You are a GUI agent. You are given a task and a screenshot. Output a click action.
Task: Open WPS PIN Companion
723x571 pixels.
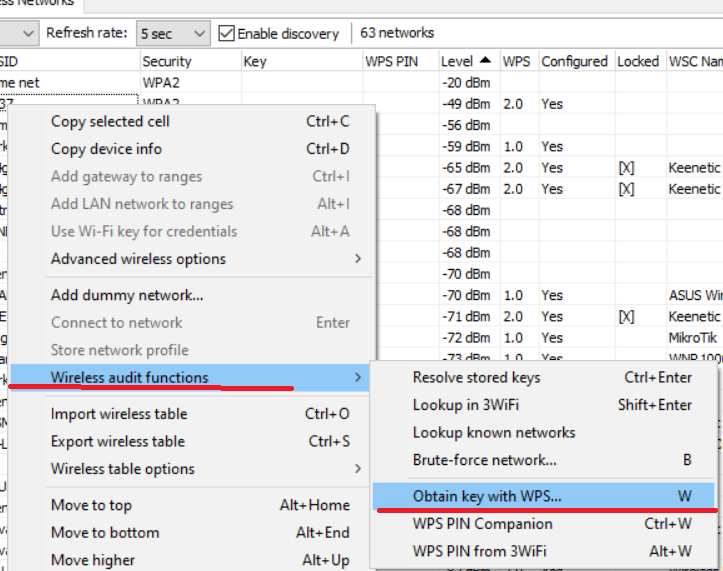point(482,524)
